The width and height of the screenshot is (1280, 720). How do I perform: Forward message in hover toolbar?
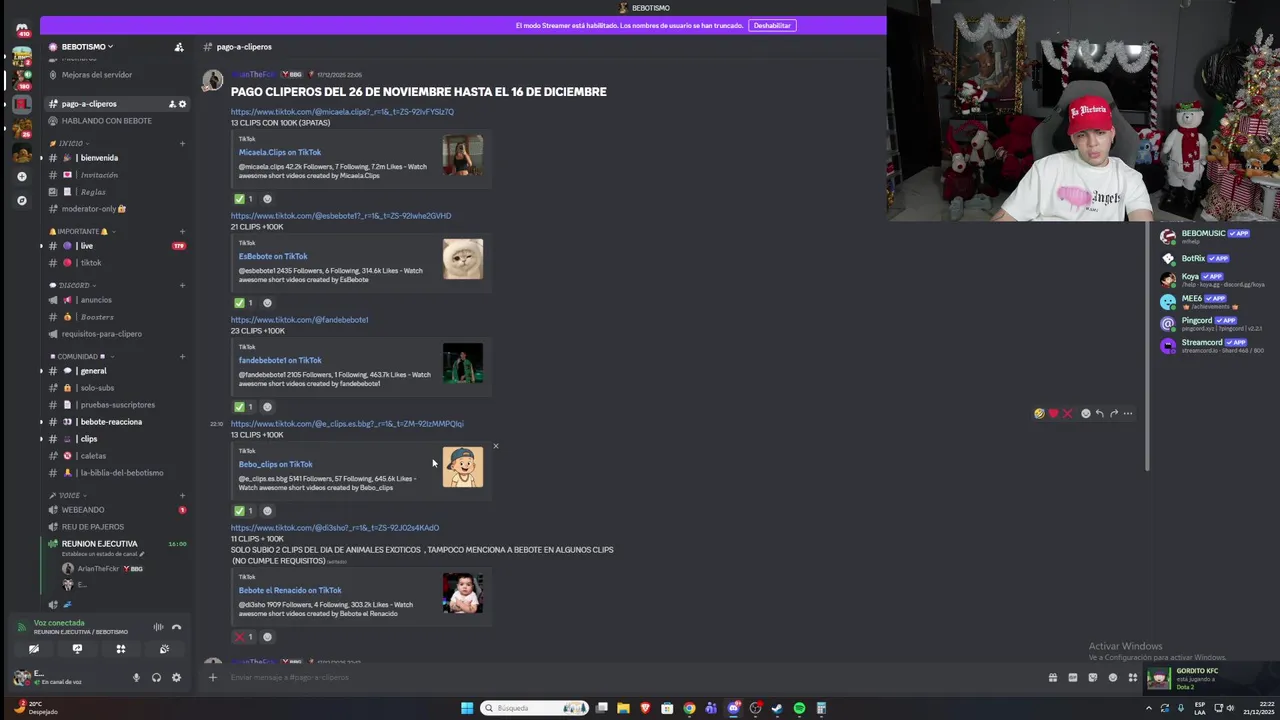tap(1113, 414)
